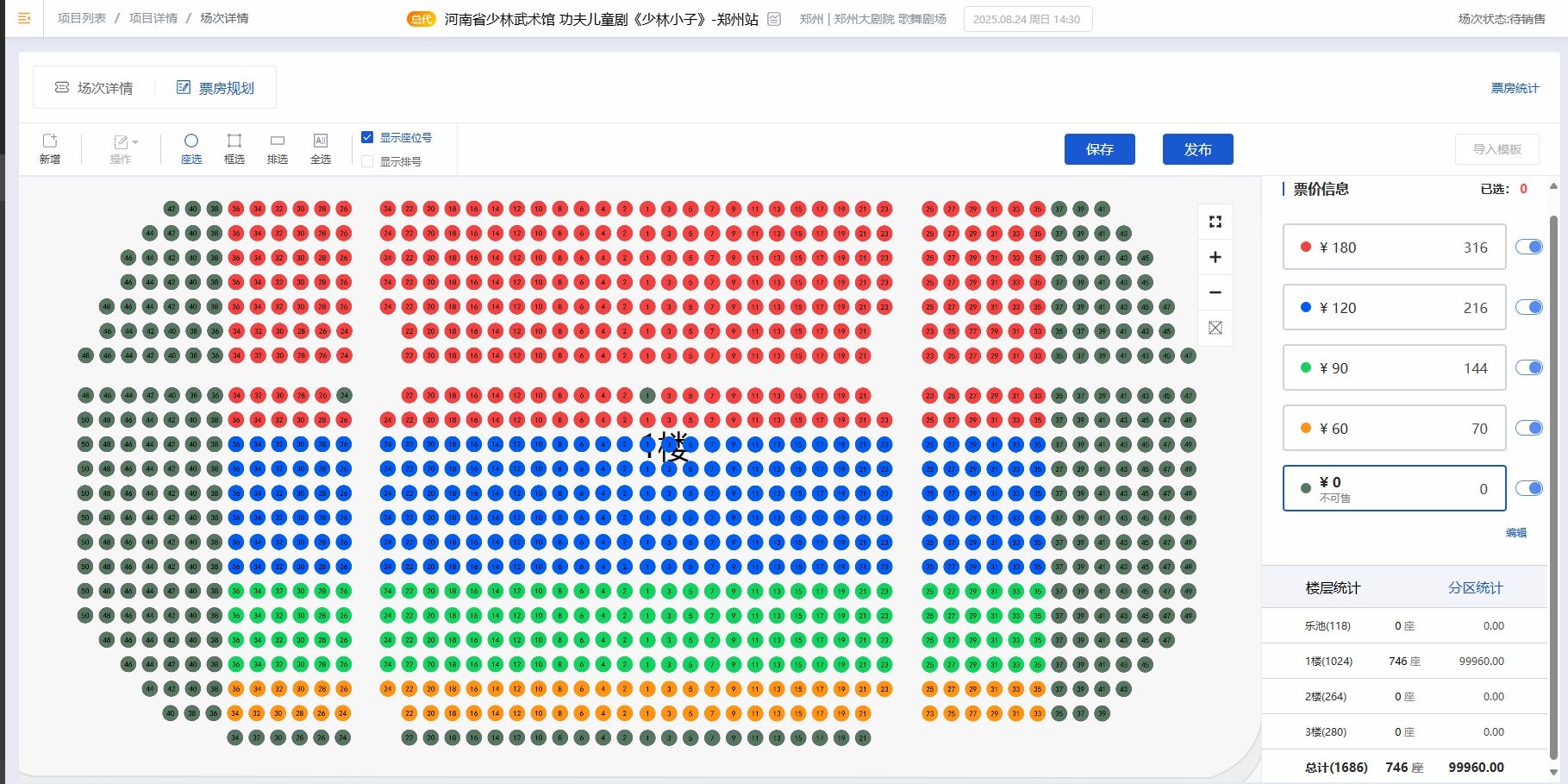
Task: Switch to the 分区统计 tab
Action: (x=1475, y=588)
